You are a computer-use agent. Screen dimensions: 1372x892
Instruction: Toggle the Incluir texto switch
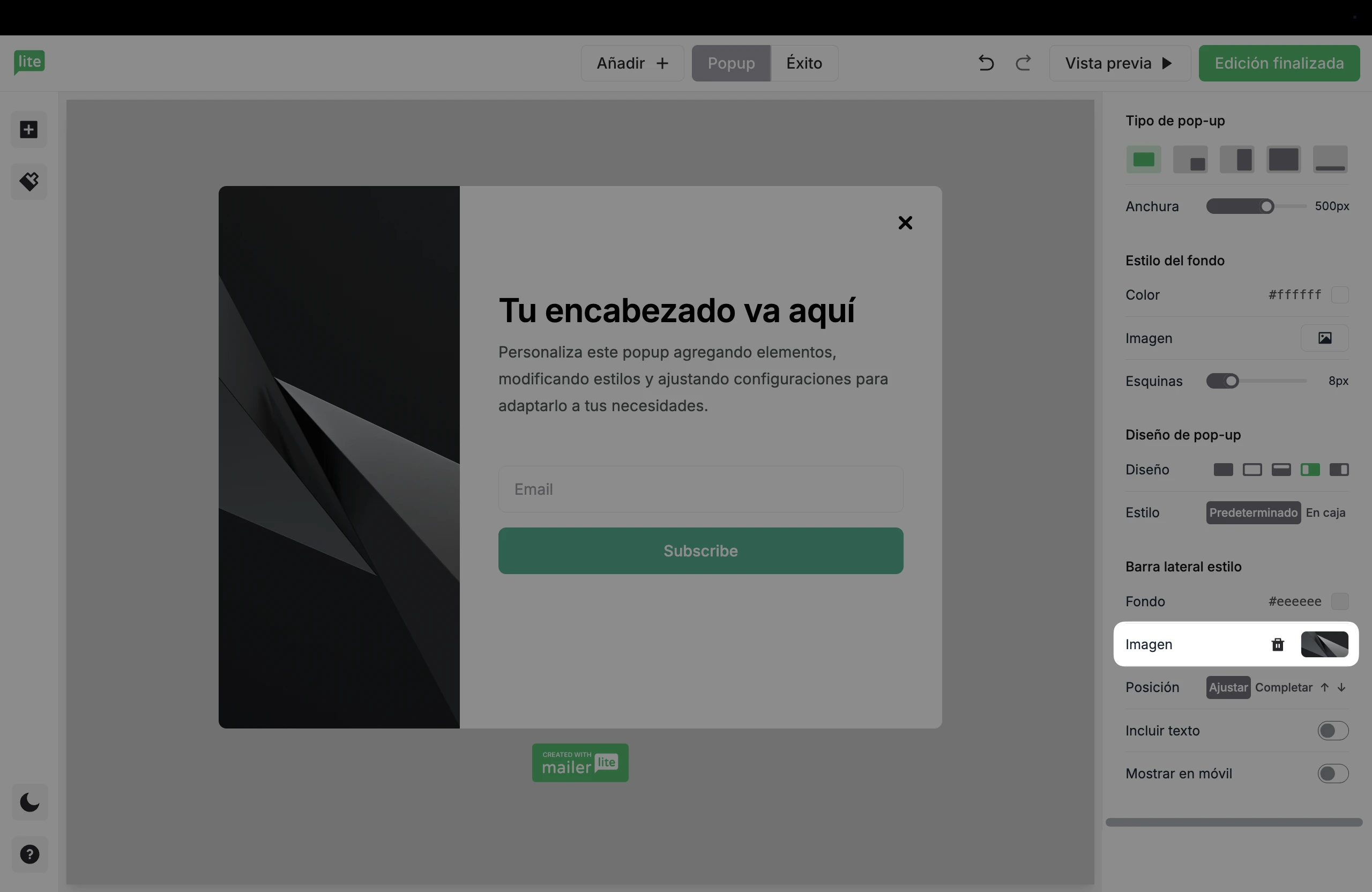[x=1333, y=731]
